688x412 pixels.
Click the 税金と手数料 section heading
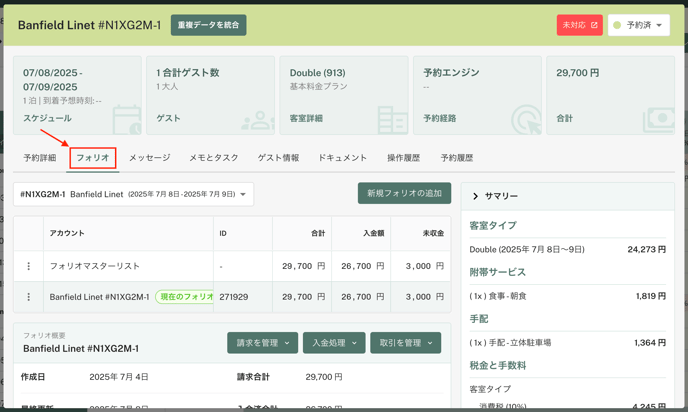click(x=498, y=365)
